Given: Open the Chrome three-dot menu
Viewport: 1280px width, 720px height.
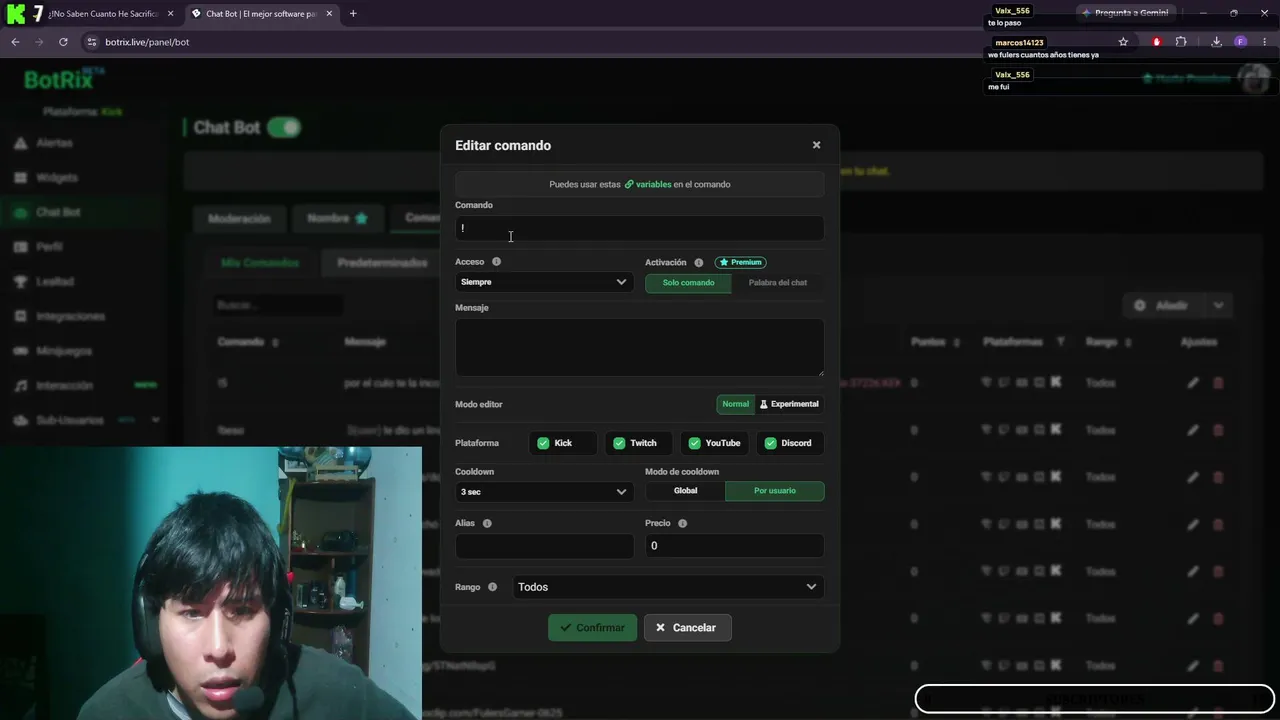Looking at the screenshot, I should [x=1265, y=42].
